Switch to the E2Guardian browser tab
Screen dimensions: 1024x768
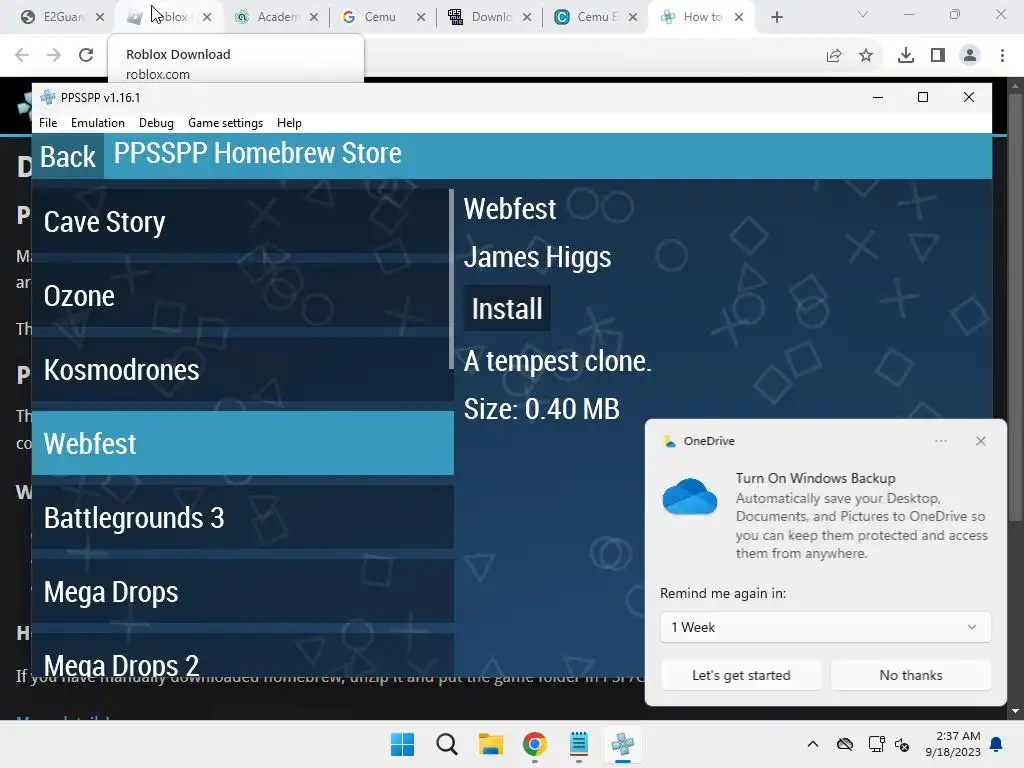63,17
